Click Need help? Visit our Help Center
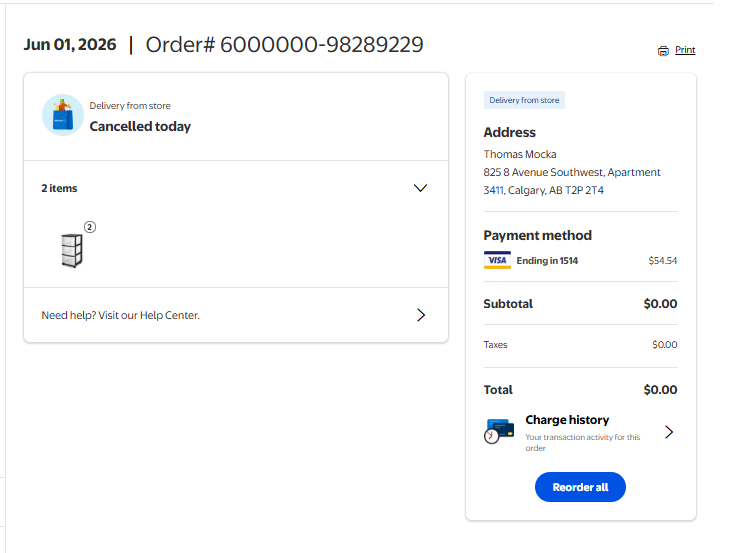The width and height of the screenshot is (745, 553). click(120, 315)
